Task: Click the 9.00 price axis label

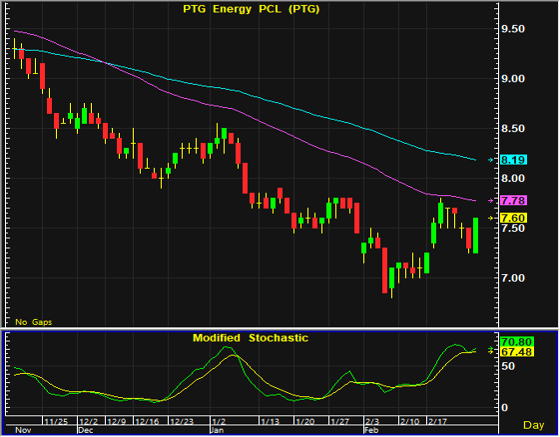Action: pos(513,79)
